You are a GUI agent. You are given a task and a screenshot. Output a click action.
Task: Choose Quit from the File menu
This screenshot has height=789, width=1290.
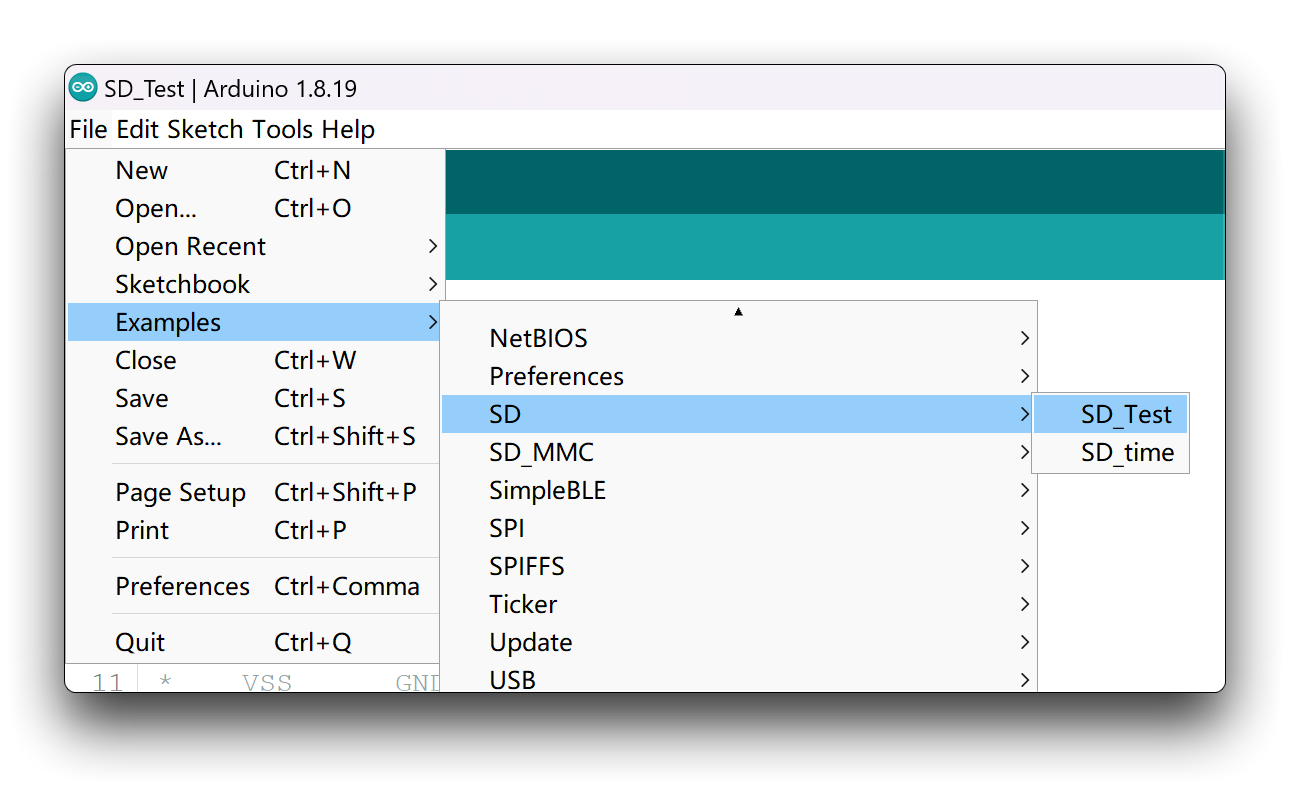coord(254,642)
